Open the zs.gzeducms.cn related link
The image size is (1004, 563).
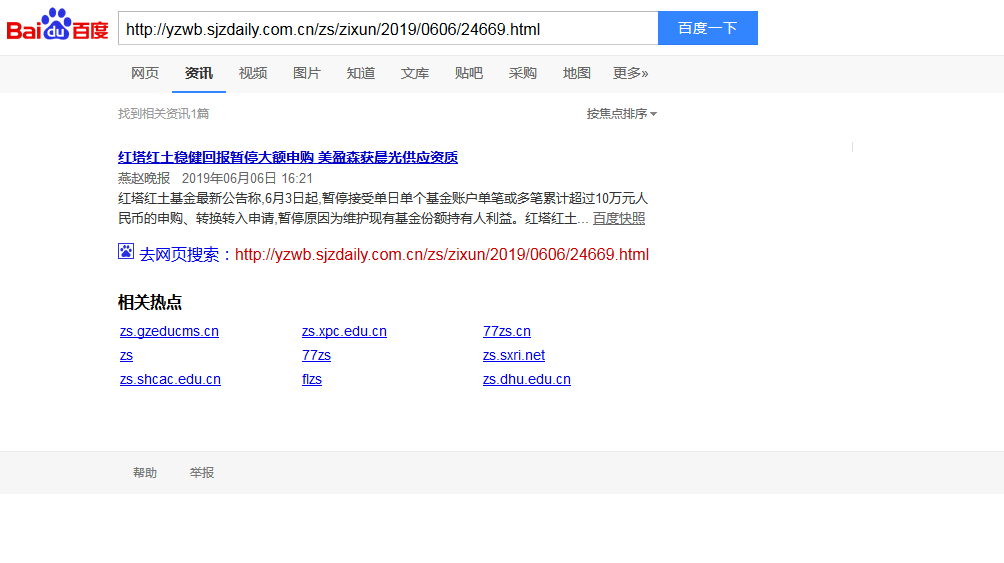click(169, 332)
